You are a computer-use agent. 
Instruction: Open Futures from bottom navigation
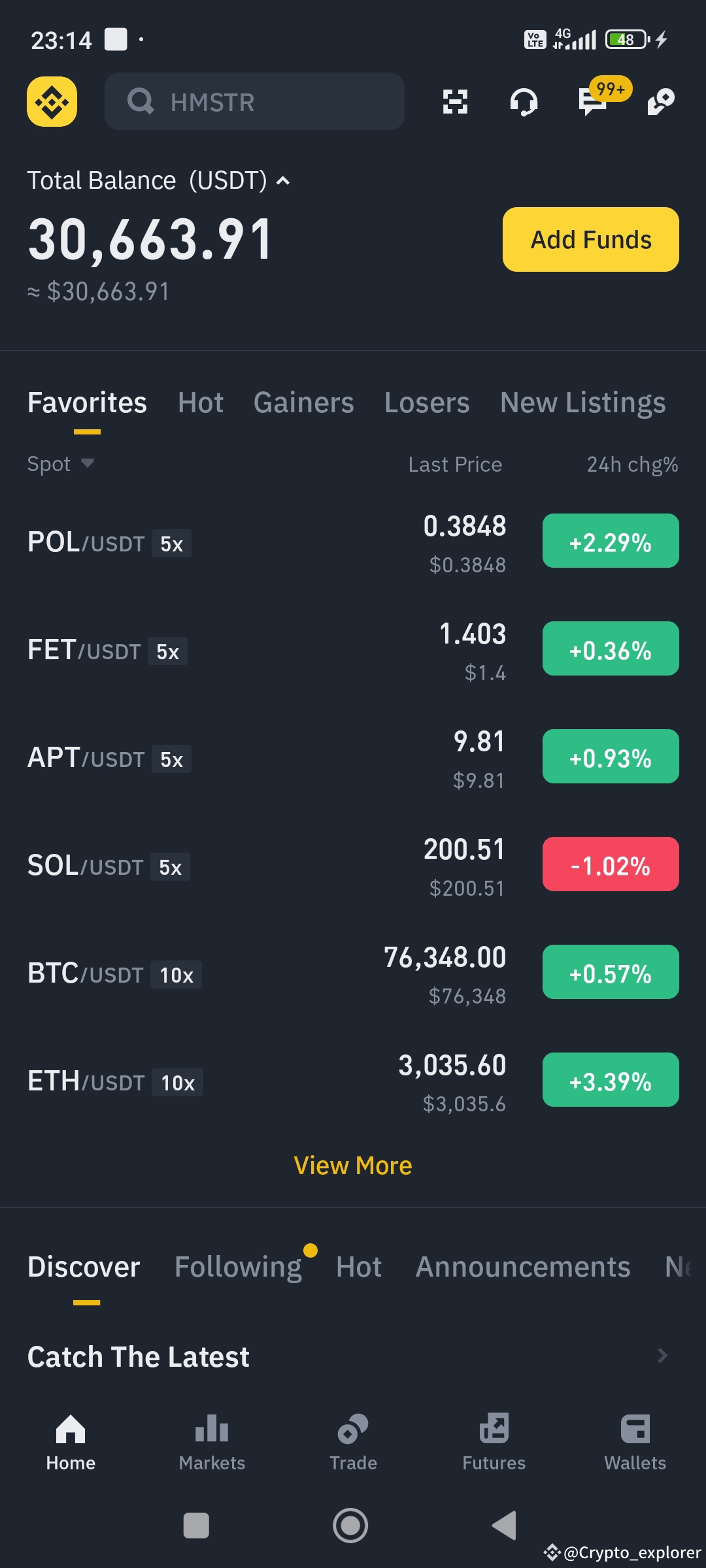pyautogui.click(x=494, y=1443)
